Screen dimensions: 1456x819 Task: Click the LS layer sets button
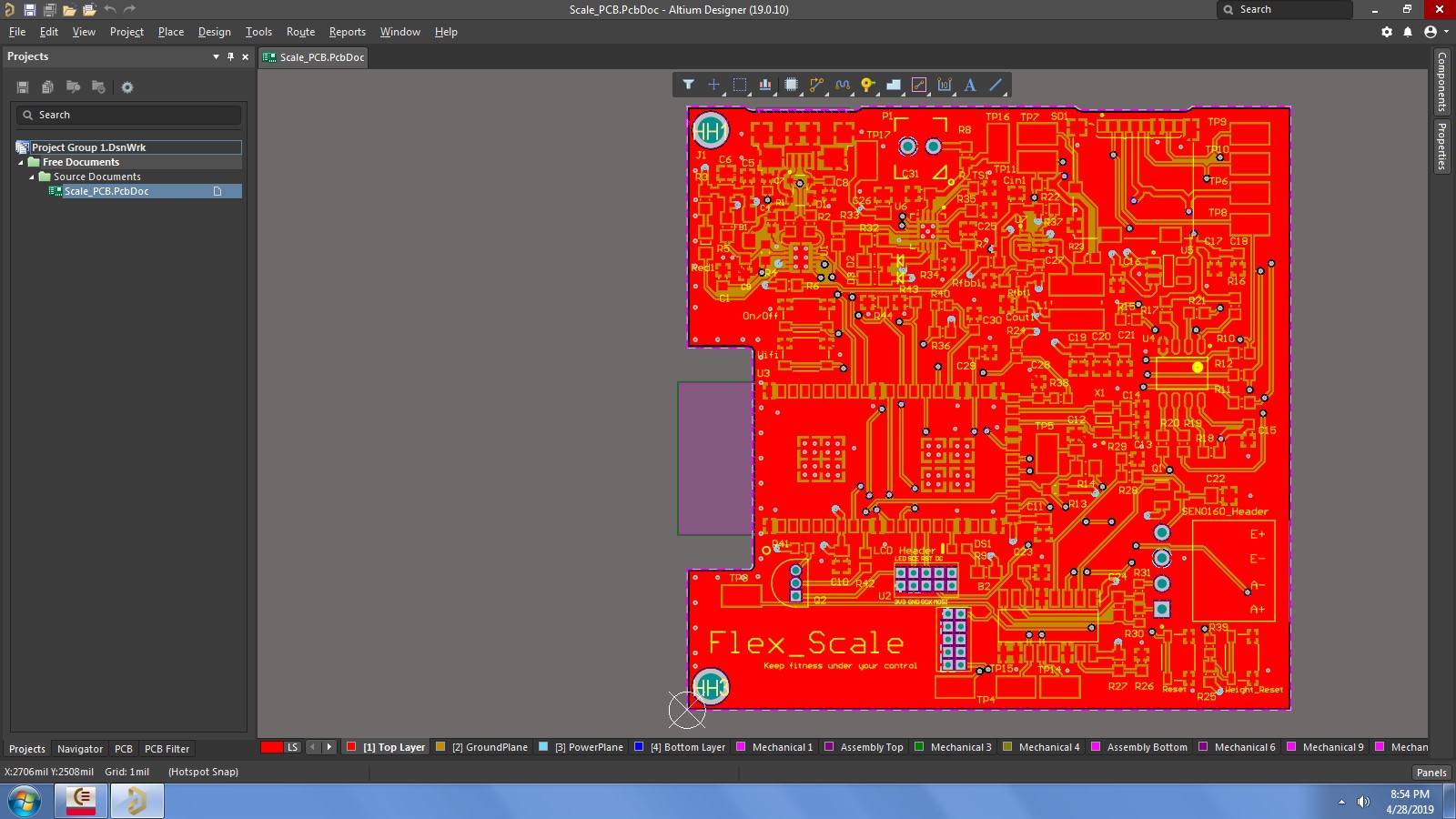[x=292, y=747]
